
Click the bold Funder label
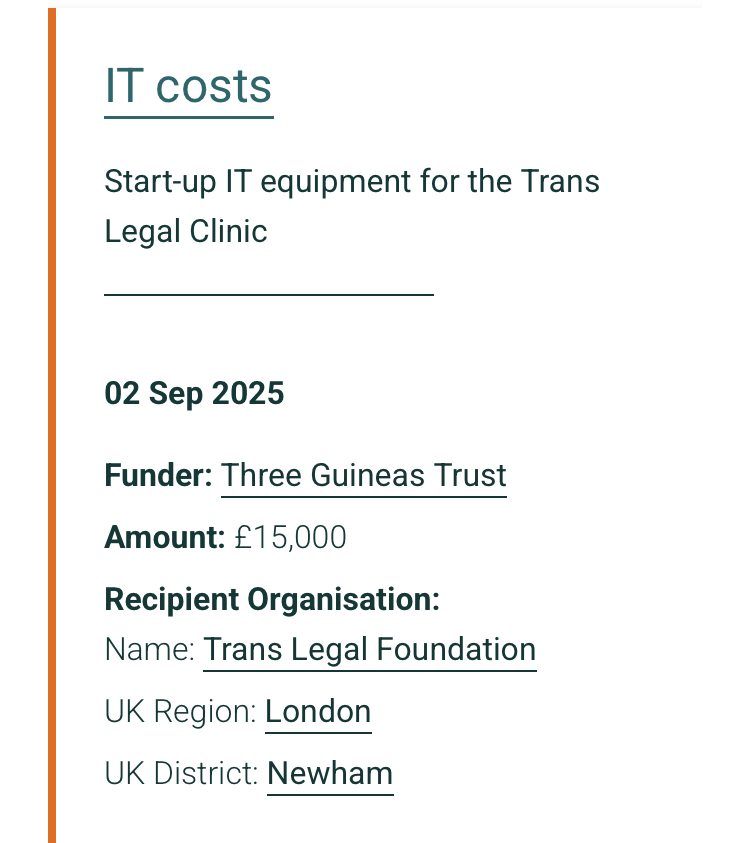click(x=158, y=475)
